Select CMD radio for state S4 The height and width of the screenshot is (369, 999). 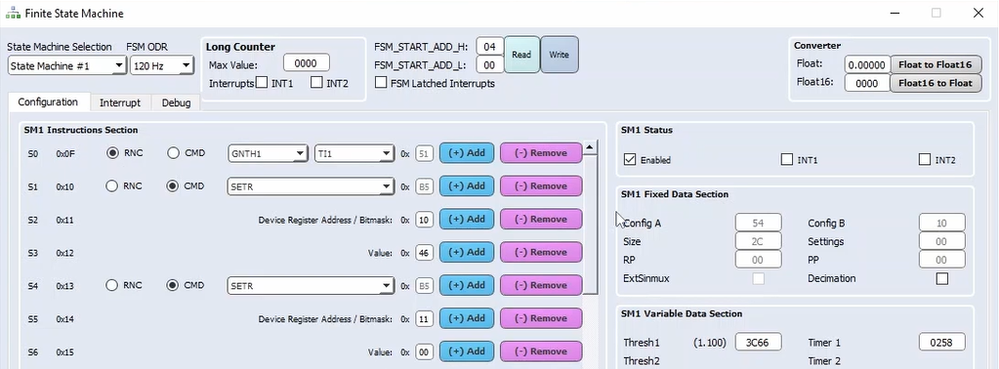pos(172,286)
